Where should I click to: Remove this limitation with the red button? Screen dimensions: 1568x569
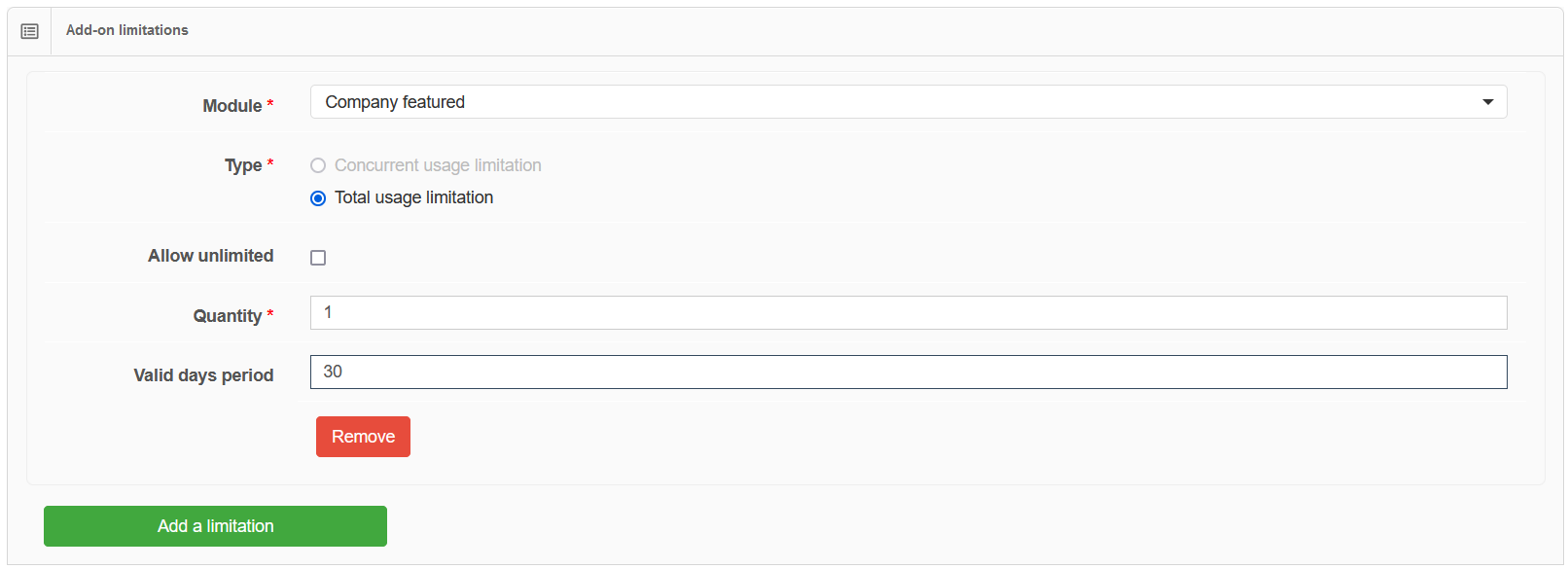pos(363,437)
